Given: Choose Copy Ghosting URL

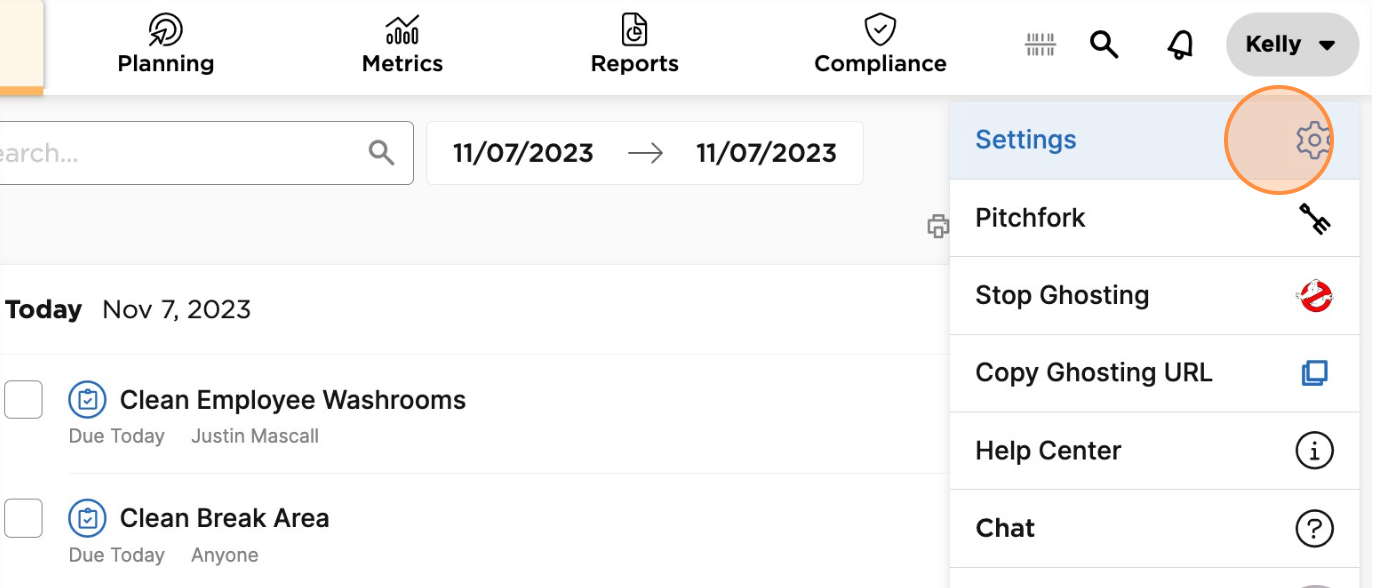Looking at the screenshot, I should point(1154,373).
